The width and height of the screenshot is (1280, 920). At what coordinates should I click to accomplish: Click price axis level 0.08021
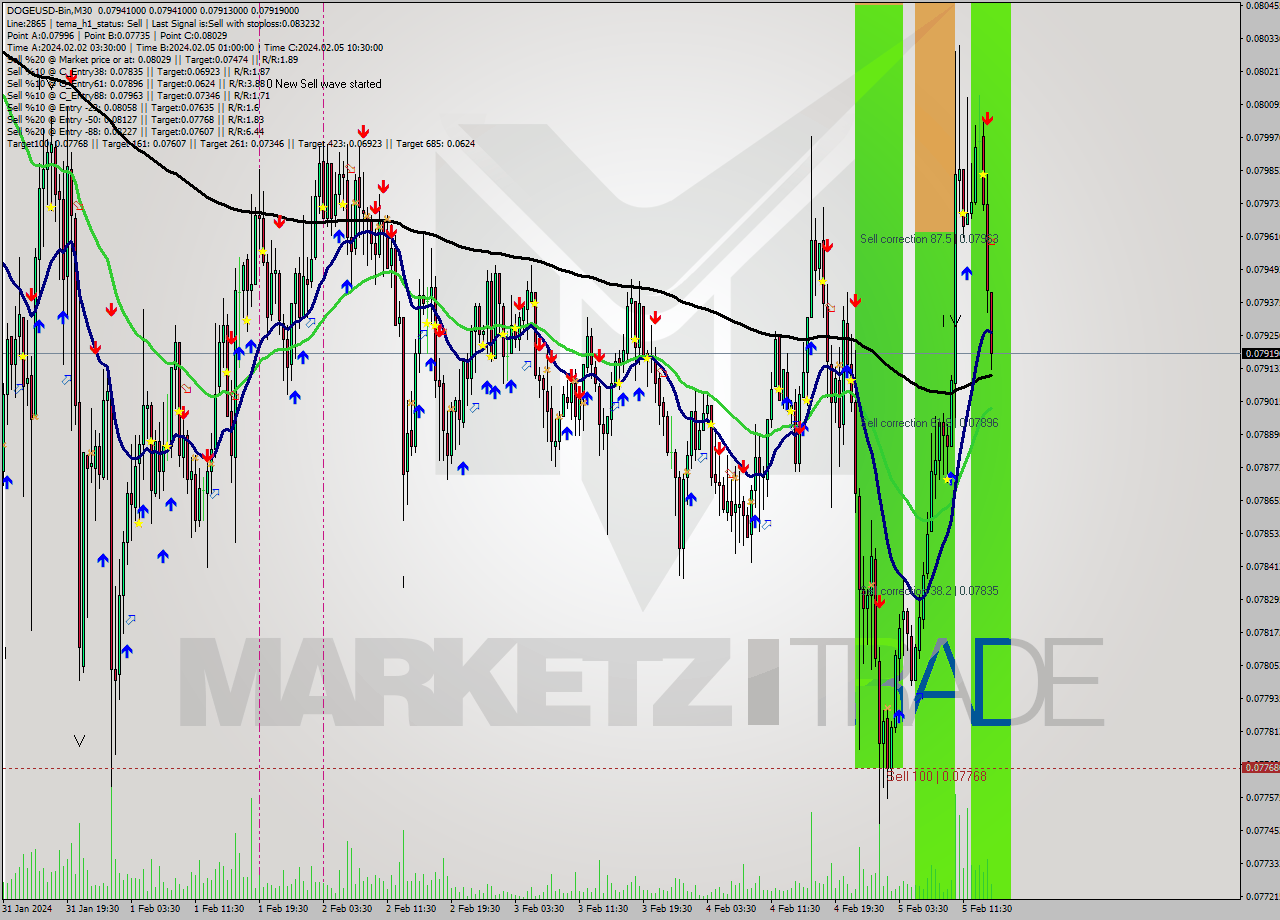(x=1262, y=71)
